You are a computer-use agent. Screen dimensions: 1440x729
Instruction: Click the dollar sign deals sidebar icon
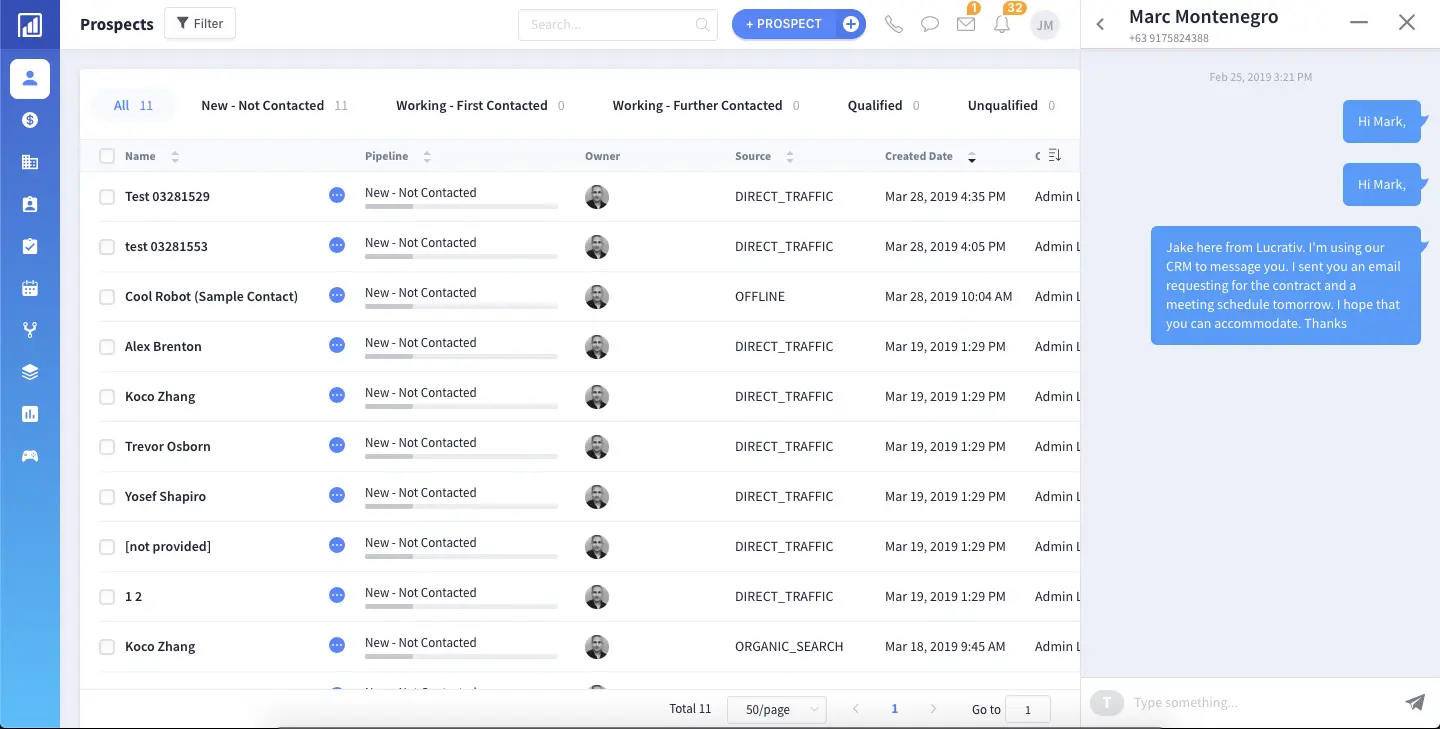[x=30, y=120]
